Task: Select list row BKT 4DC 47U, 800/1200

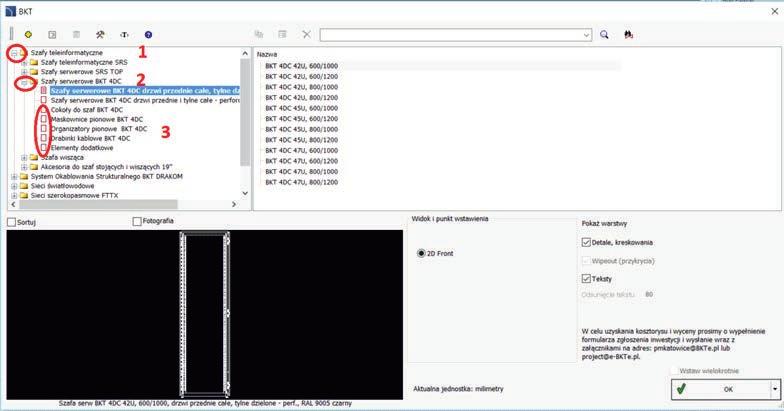Action: 302,182
